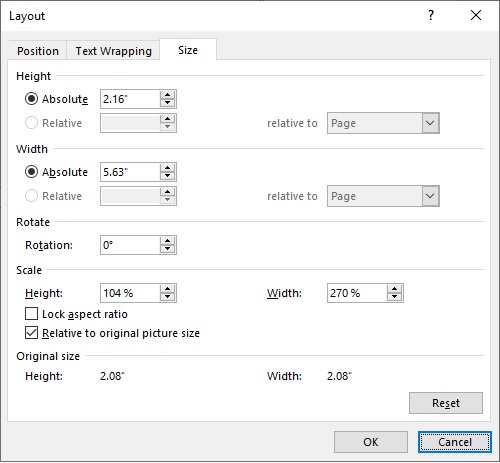Switch to the Position tab
The image size is (500, 463).
(38, 51)
